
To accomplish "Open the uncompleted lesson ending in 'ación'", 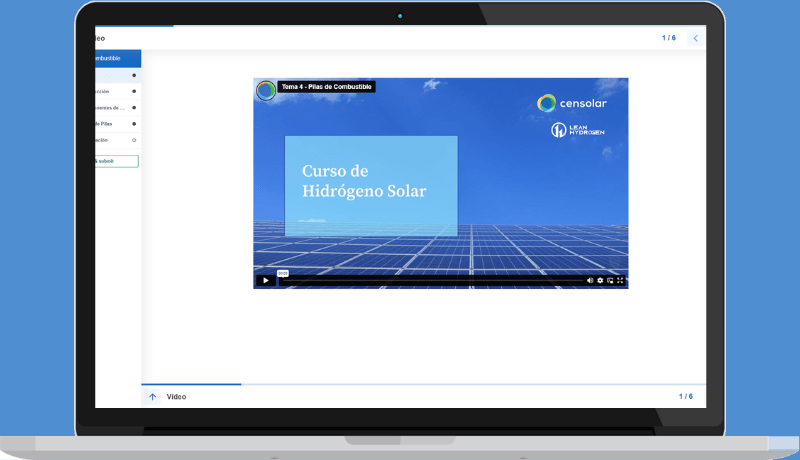I will (118, 140).
